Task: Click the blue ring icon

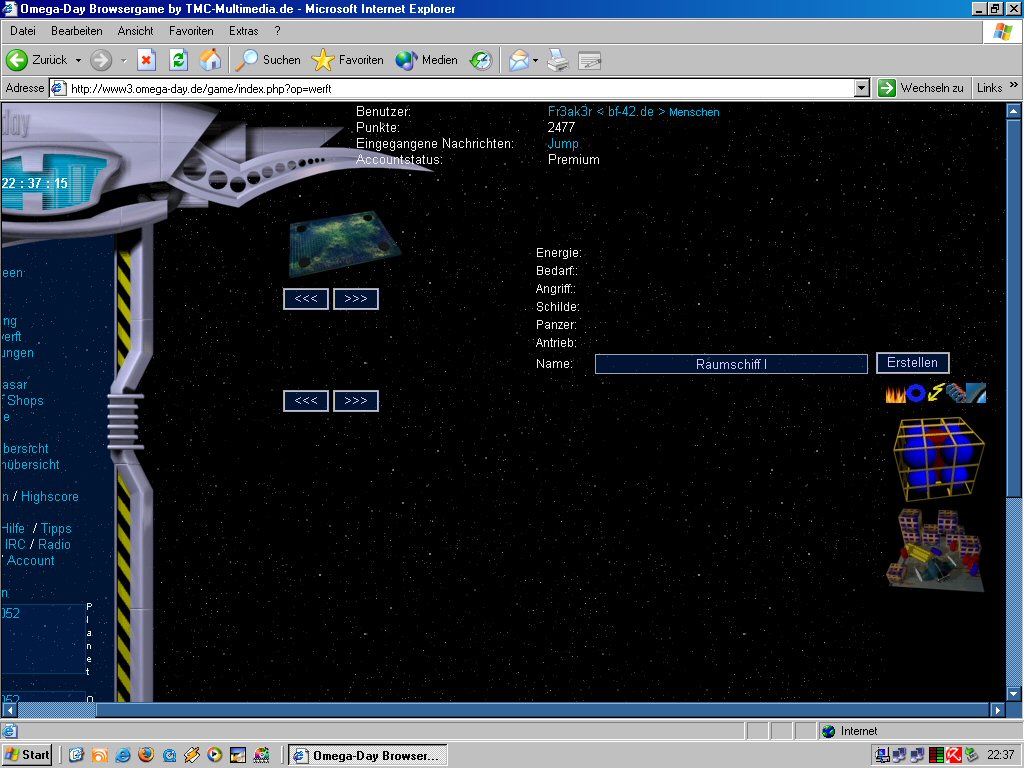Action: tap(916, 393)
